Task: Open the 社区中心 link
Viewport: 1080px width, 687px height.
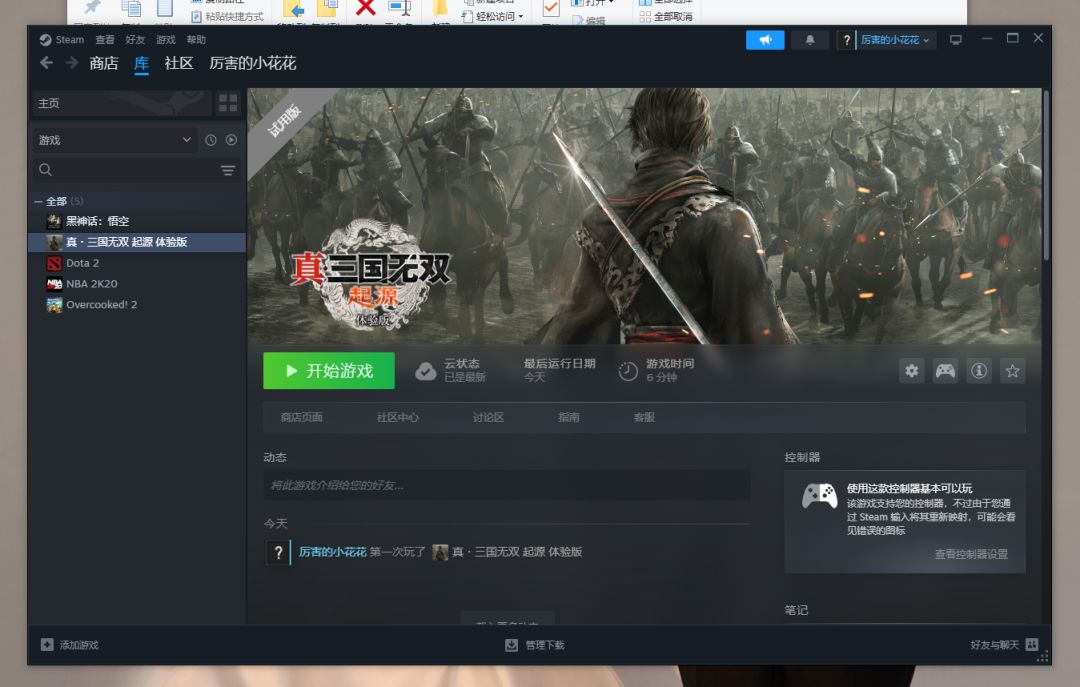Action: pos(397,418)
